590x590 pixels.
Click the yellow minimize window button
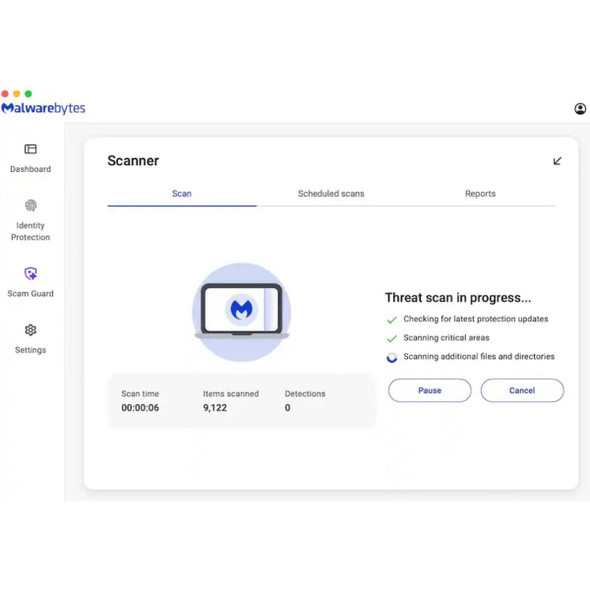coord(17,94)
